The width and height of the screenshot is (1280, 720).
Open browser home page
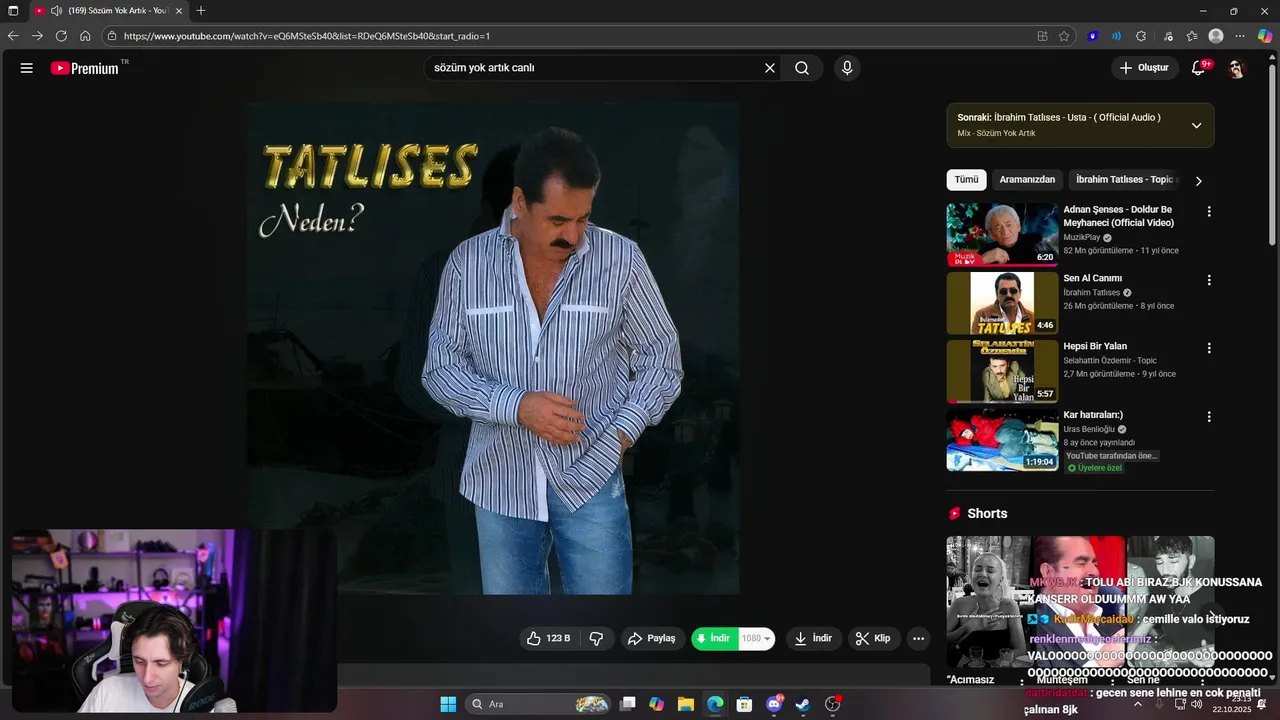pyautogui.click(x=85, y=36)
